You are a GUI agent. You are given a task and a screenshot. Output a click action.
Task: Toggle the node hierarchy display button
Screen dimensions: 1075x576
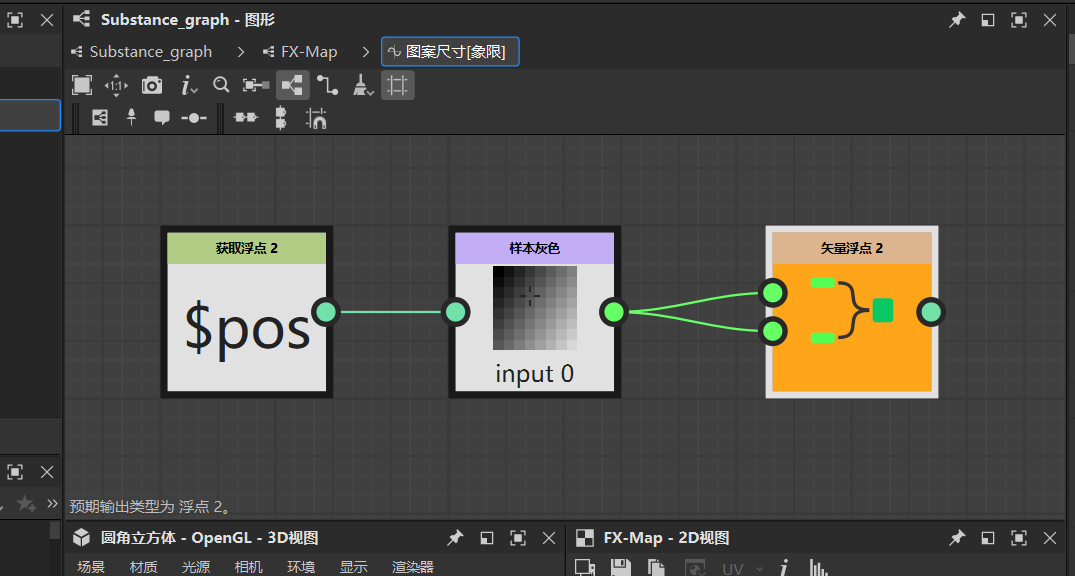(293, 85)
